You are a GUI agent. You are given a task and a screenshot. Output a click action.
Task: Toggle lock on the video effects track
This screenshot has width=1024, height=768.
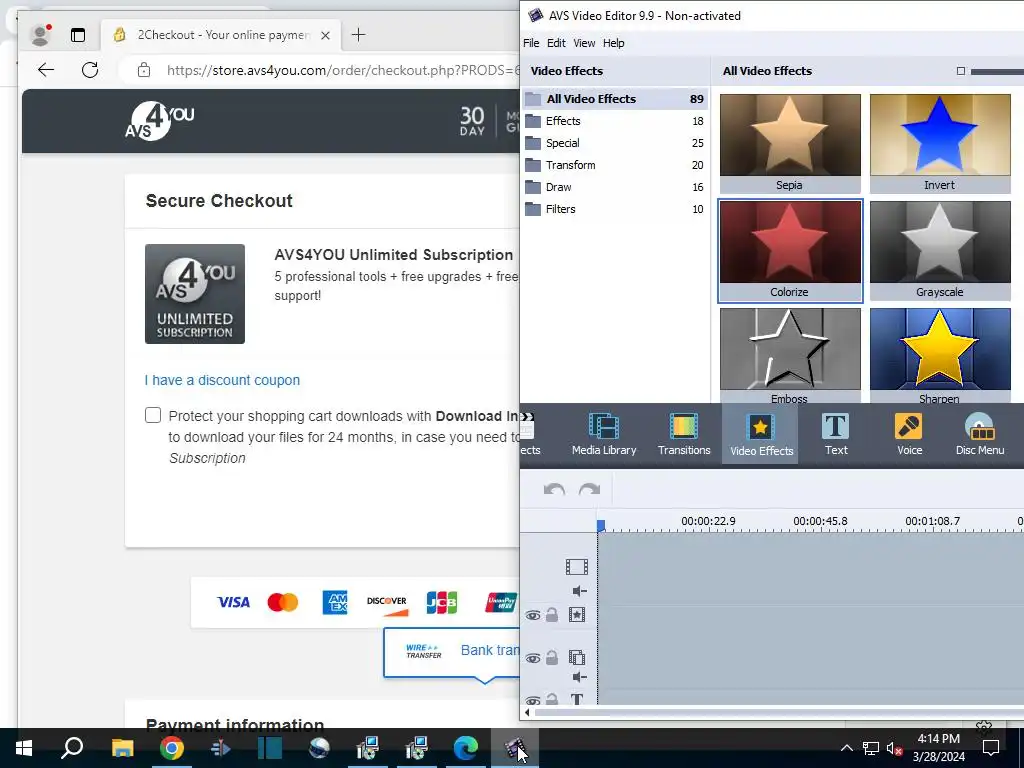click(552, 615)
